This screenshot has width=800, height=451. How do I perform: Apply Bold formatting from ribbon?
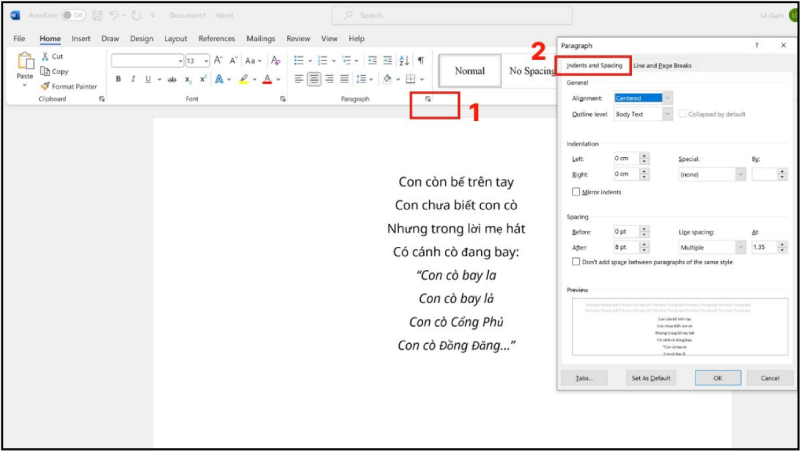(x=118, y=79)
